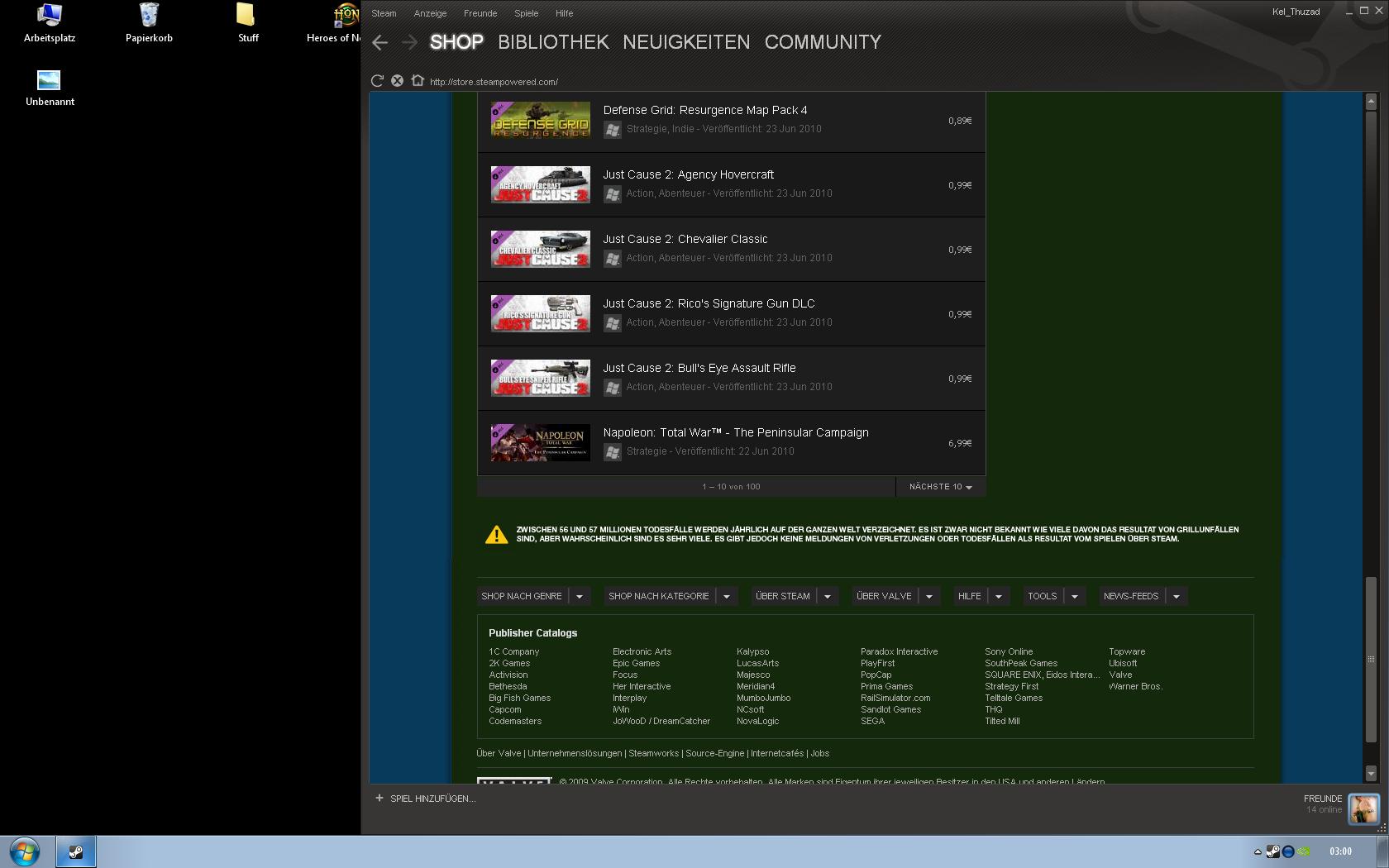Click the Steam icon in Windows taskbar
1389x868 pixels.
click(x=76, y=851)
